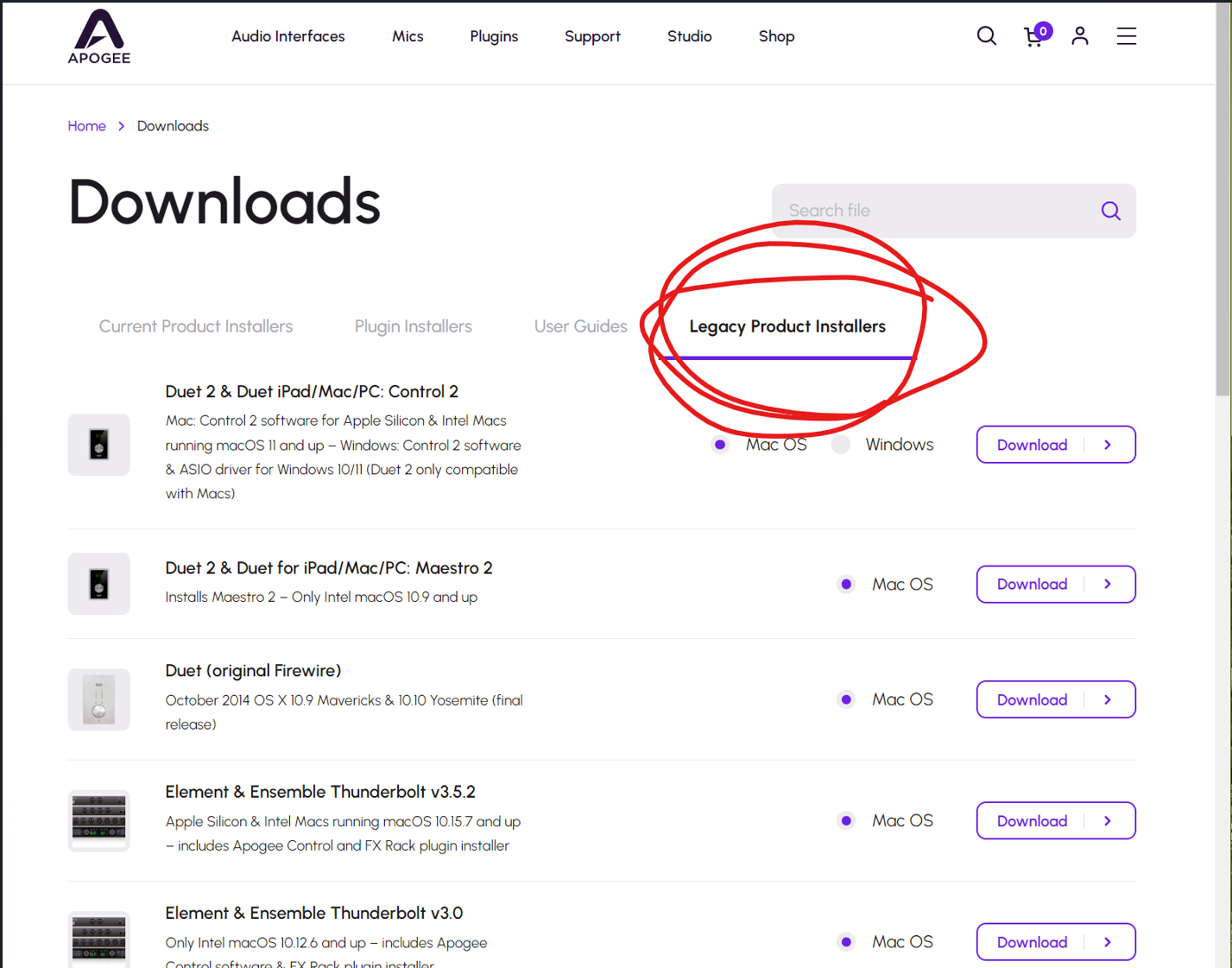The width and height of the screenshot is (1232, 968).
Task: Select the Mac OS radio button for Control 2
Action: (x=720, y=444)
